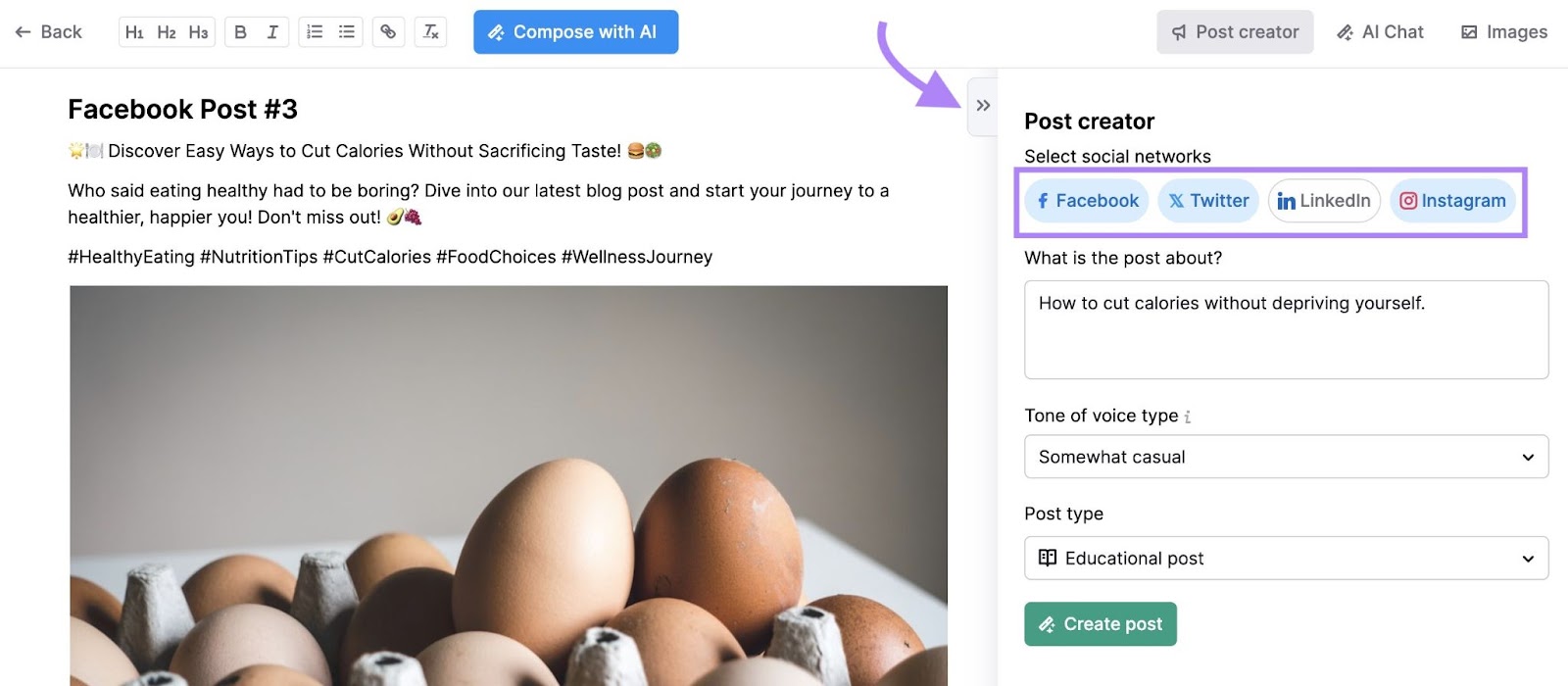The height and width of the screenshot is (686, 1568).
Task: Apply Heading 2 formatting
Action: [167, 31]
